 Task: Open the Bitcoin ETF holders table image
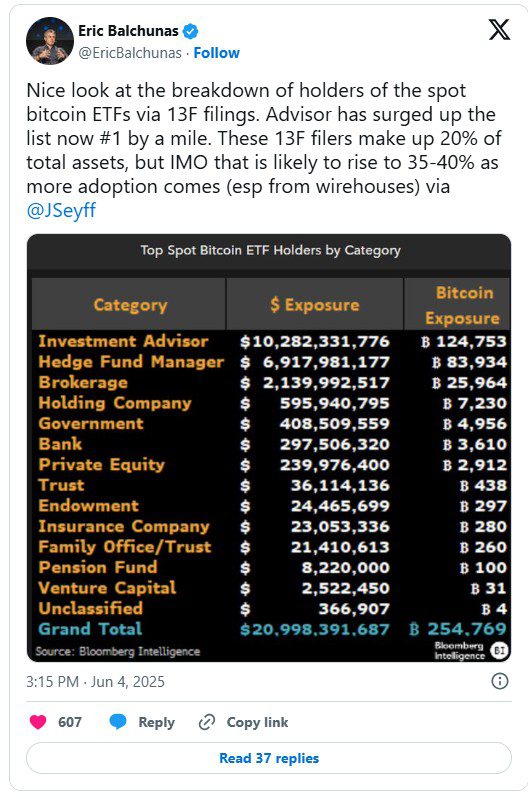pyautogui.click(x=269, y=448)
